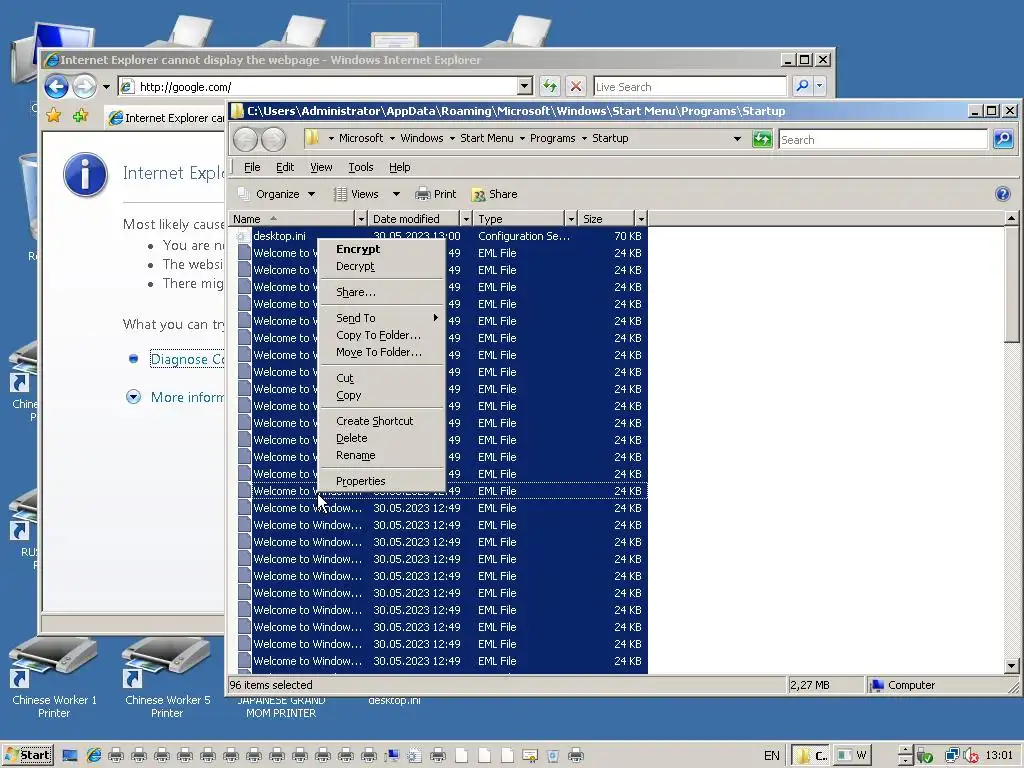Click in the Explorer Search input field
This screenshot has width=1024, height=768.
pyautogui.click(x=883, y=139)
